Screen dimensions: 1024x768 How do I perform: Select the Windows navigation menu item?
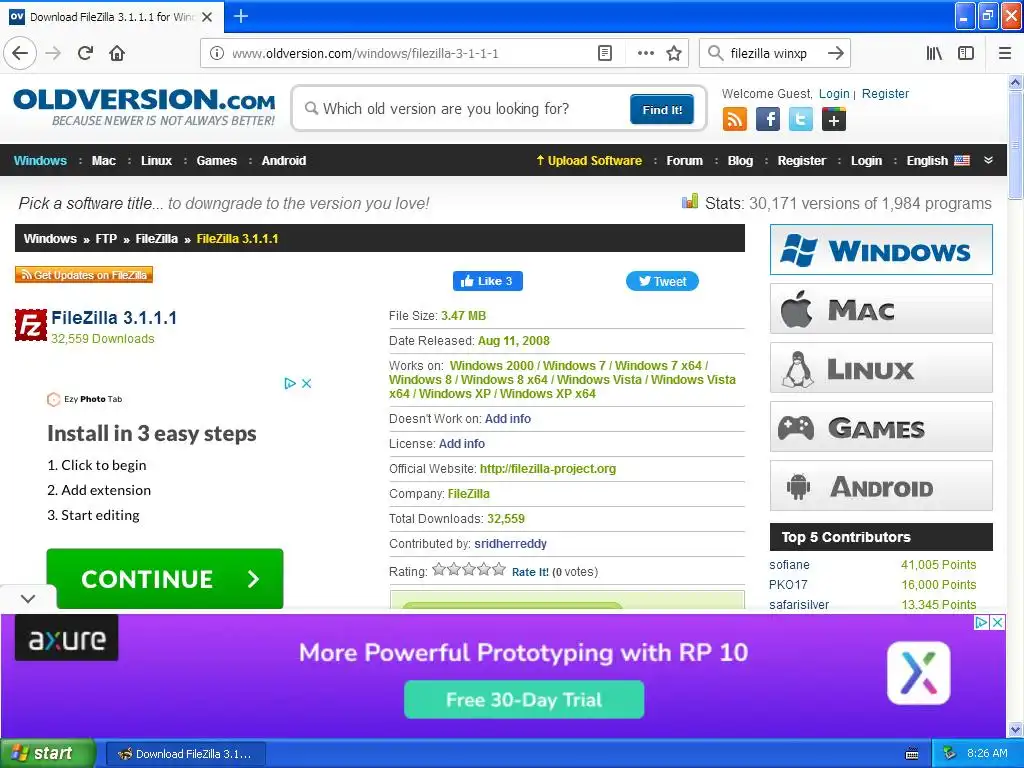coord(40,161)
